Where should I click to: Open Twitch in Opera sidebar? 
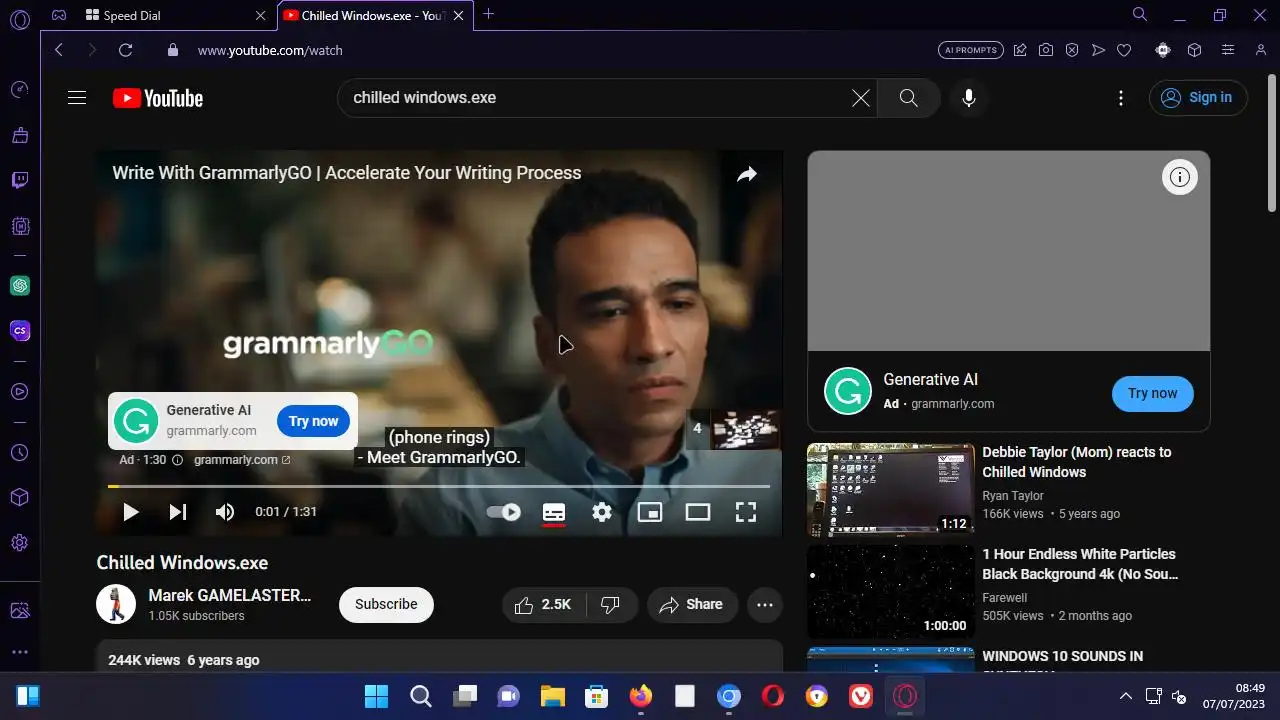click(x=20, y=180)
